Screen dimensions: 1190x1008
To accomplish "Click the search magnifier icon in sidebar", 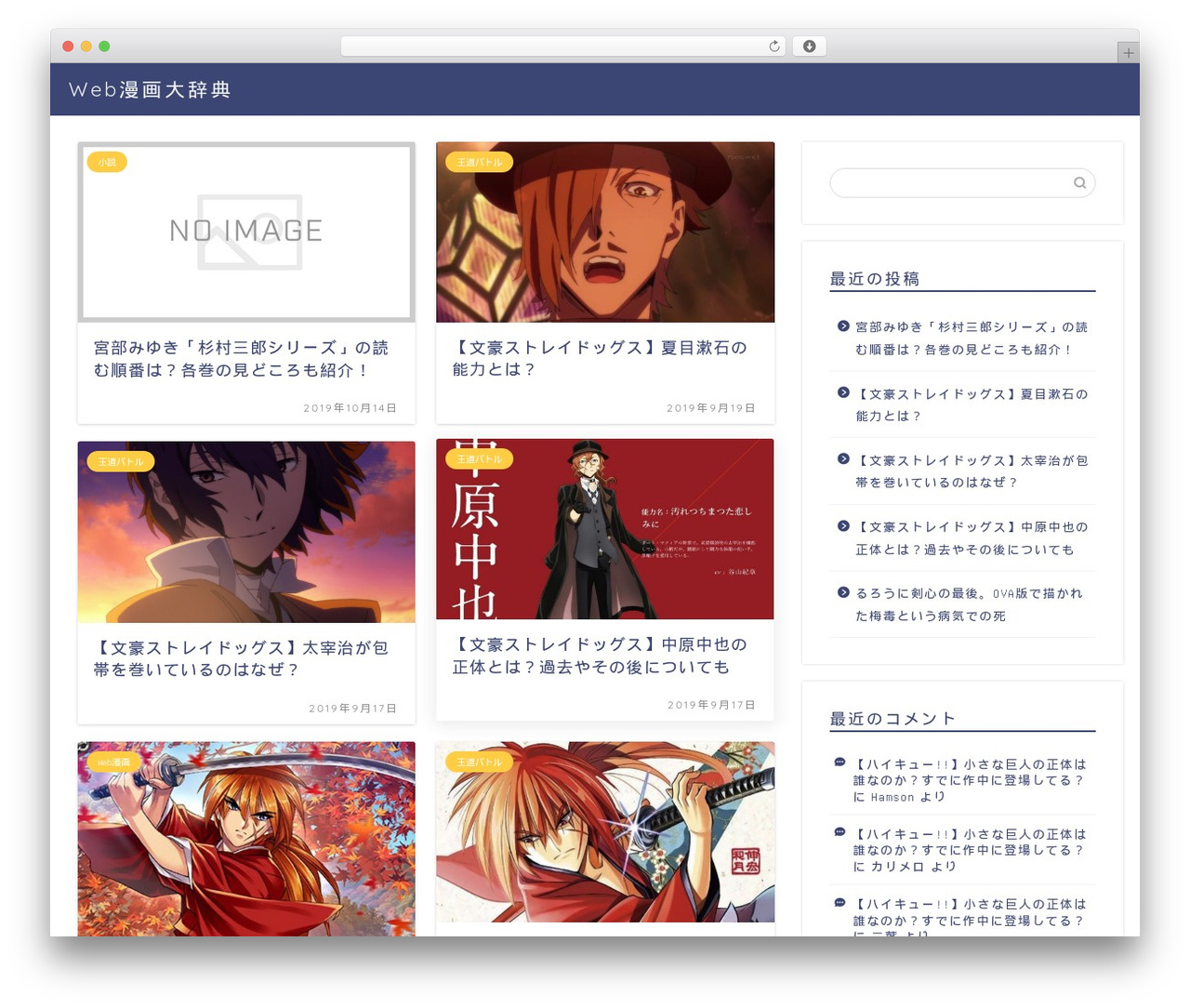I will coord(1079,182).
